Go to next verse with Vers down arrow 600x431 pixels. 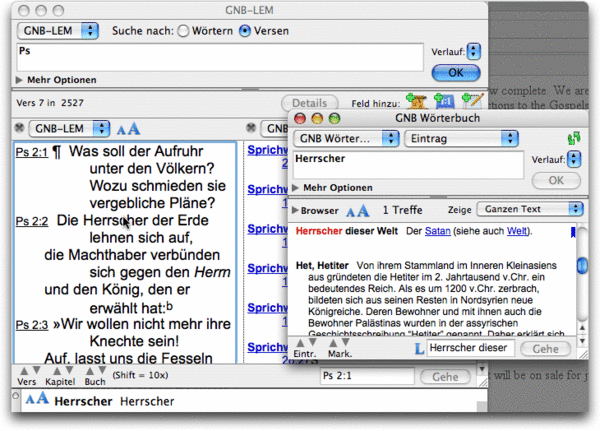(36, 370)
